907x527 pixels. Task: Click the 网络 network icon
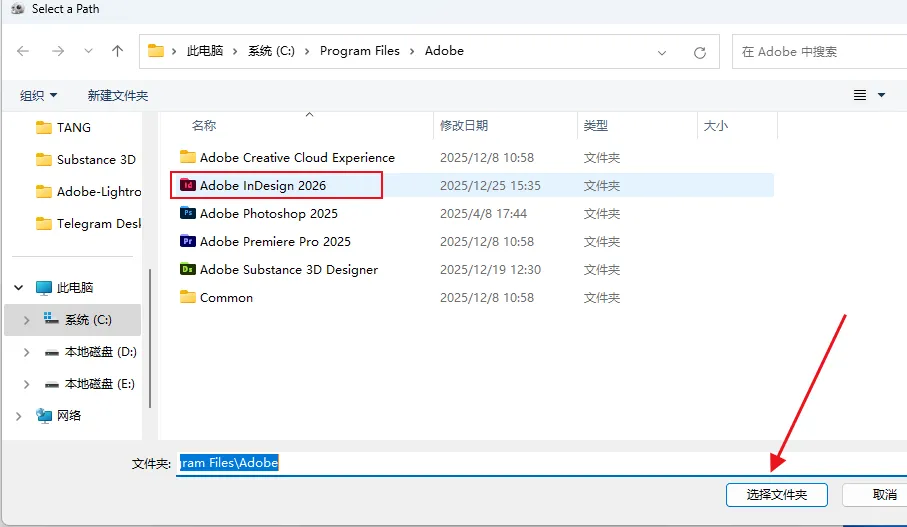tap(43, 415)
